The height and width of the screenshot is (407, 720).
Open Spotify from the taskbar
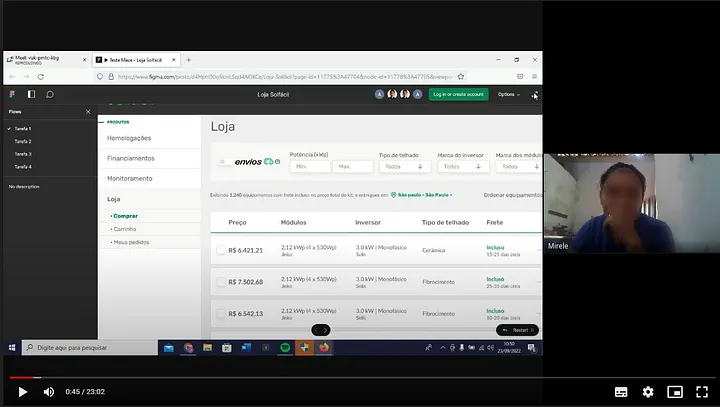tap(285, 348)
